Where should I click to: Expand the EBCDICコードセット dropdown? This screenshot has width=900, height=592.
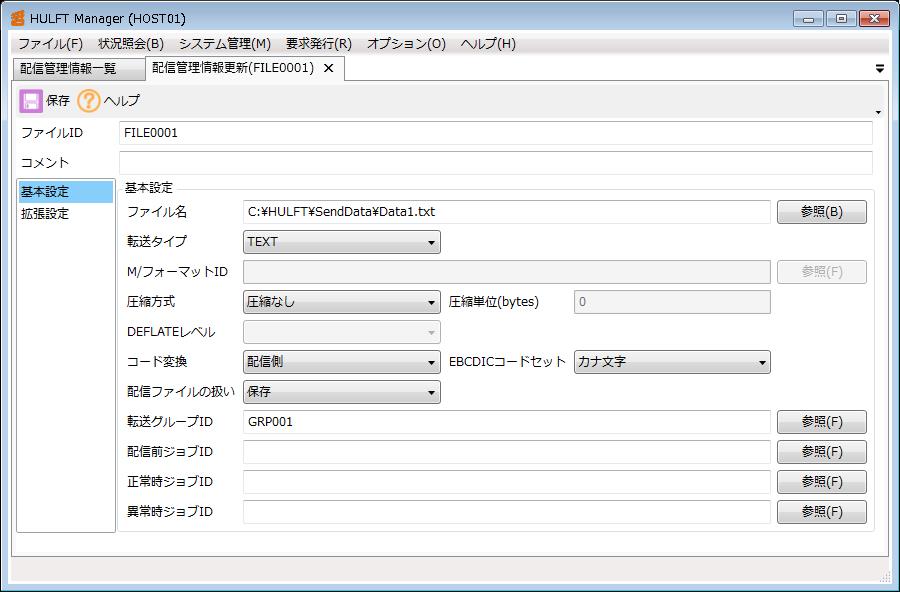[x=671, y=362]
